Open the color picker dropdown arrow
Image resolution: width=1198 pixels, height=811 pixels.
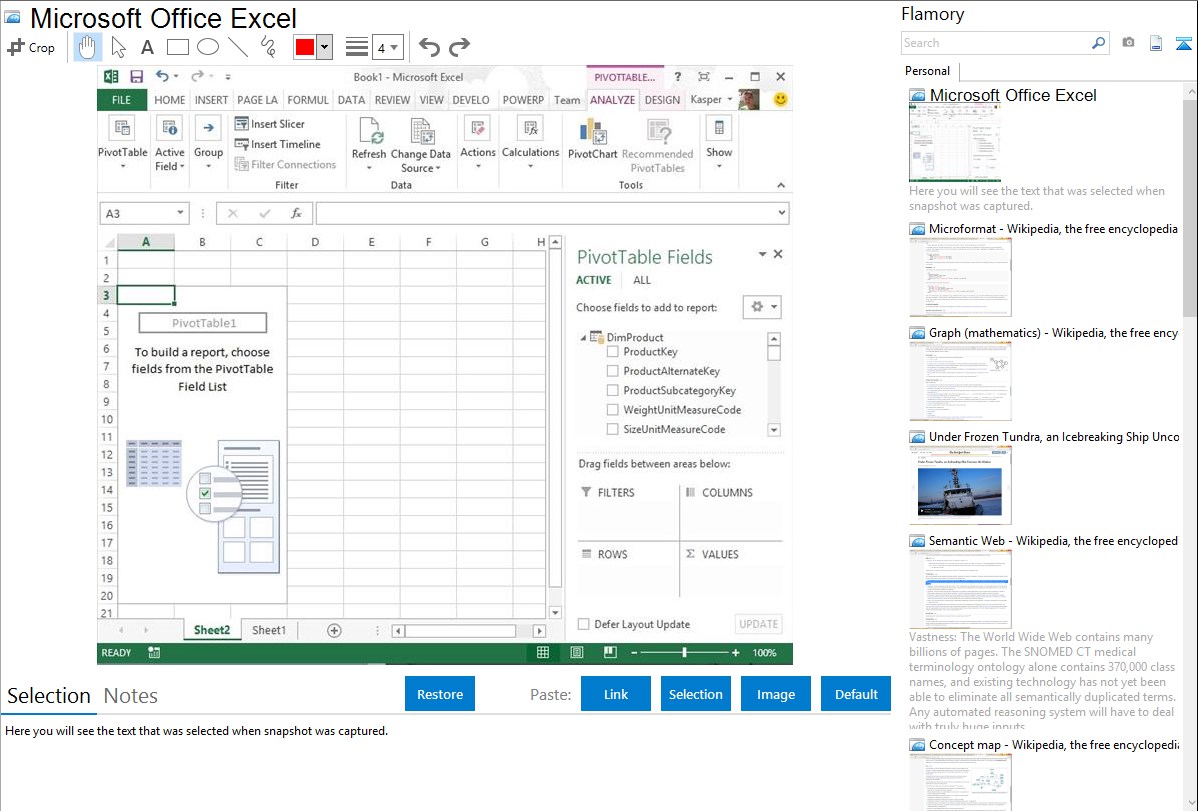324,47
